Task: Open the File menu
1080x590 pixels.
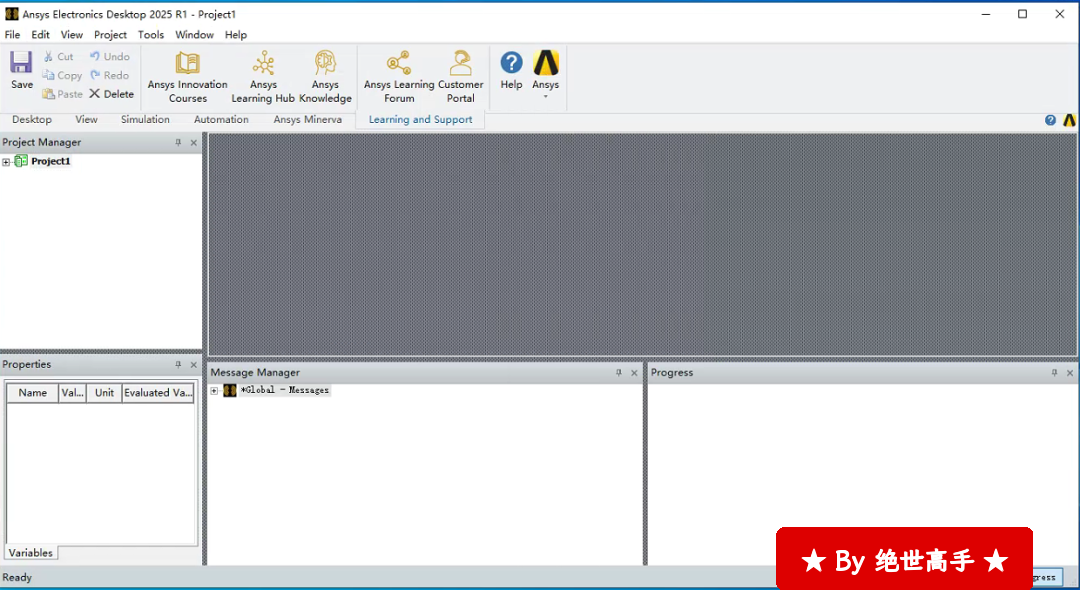Action: click(x=12, y=34)
